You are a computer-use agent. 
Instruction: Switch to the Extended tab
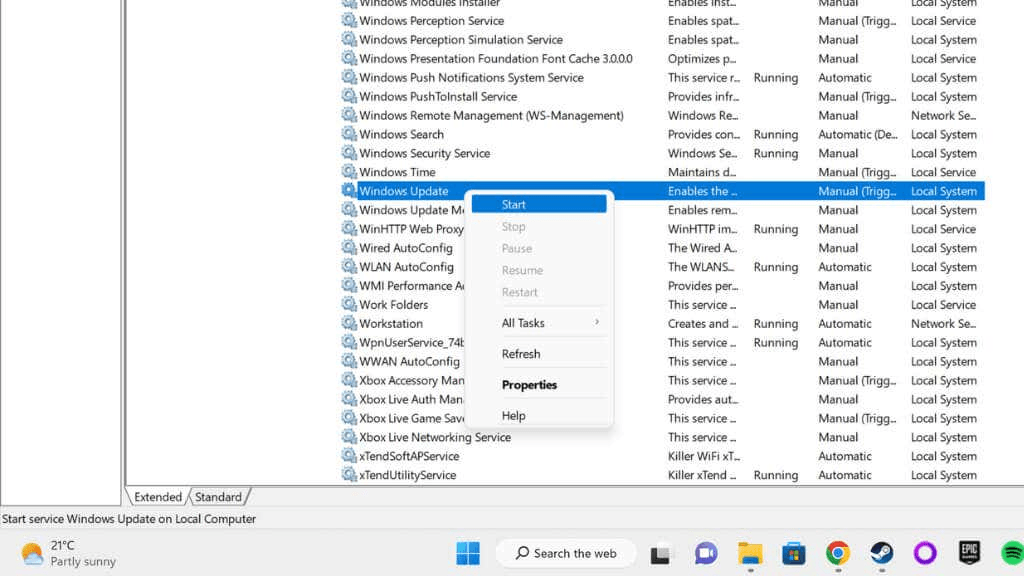[x=158, y=497]
